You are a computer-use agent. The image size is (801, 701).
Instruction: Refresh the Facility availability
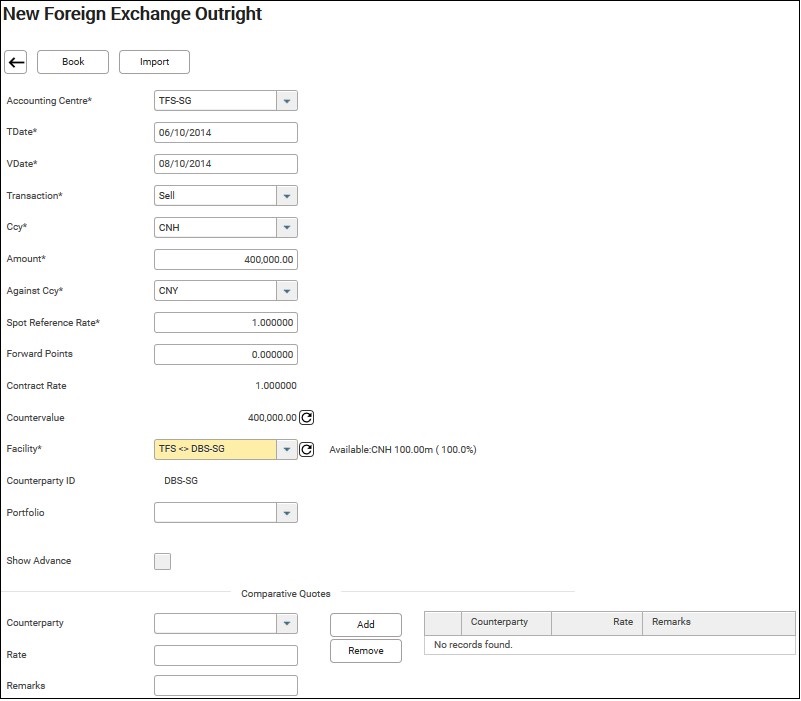tap(306, 450)
